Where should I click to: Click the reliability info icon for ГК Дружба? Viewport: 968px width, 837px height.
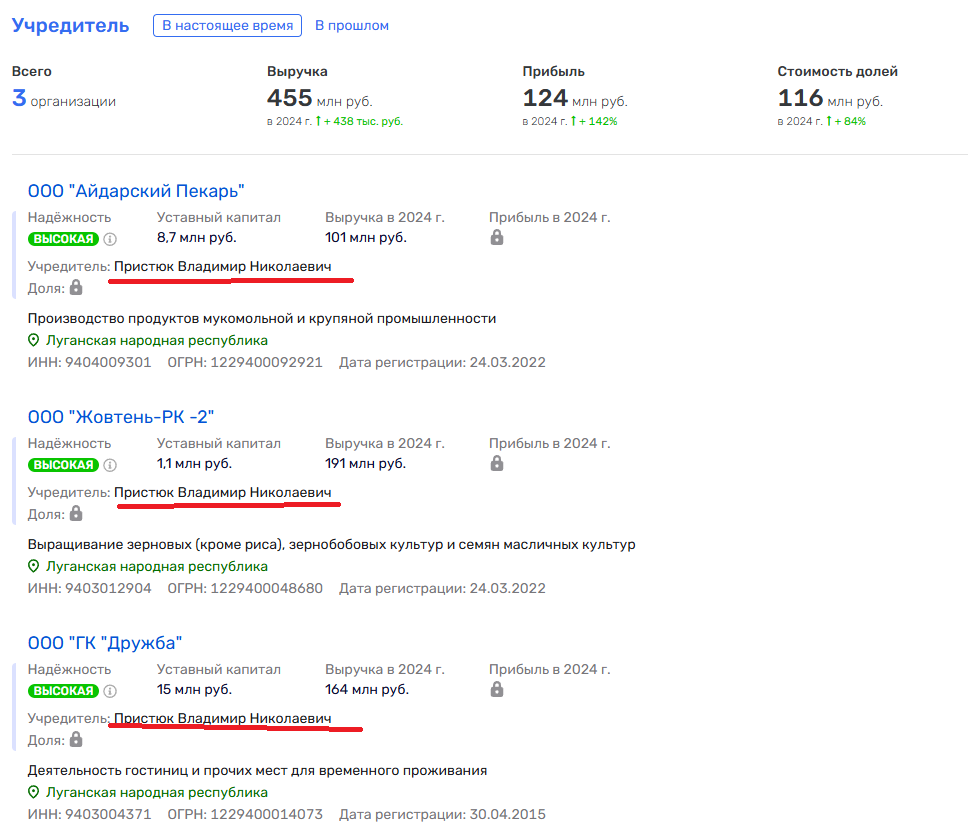point(110,691)
